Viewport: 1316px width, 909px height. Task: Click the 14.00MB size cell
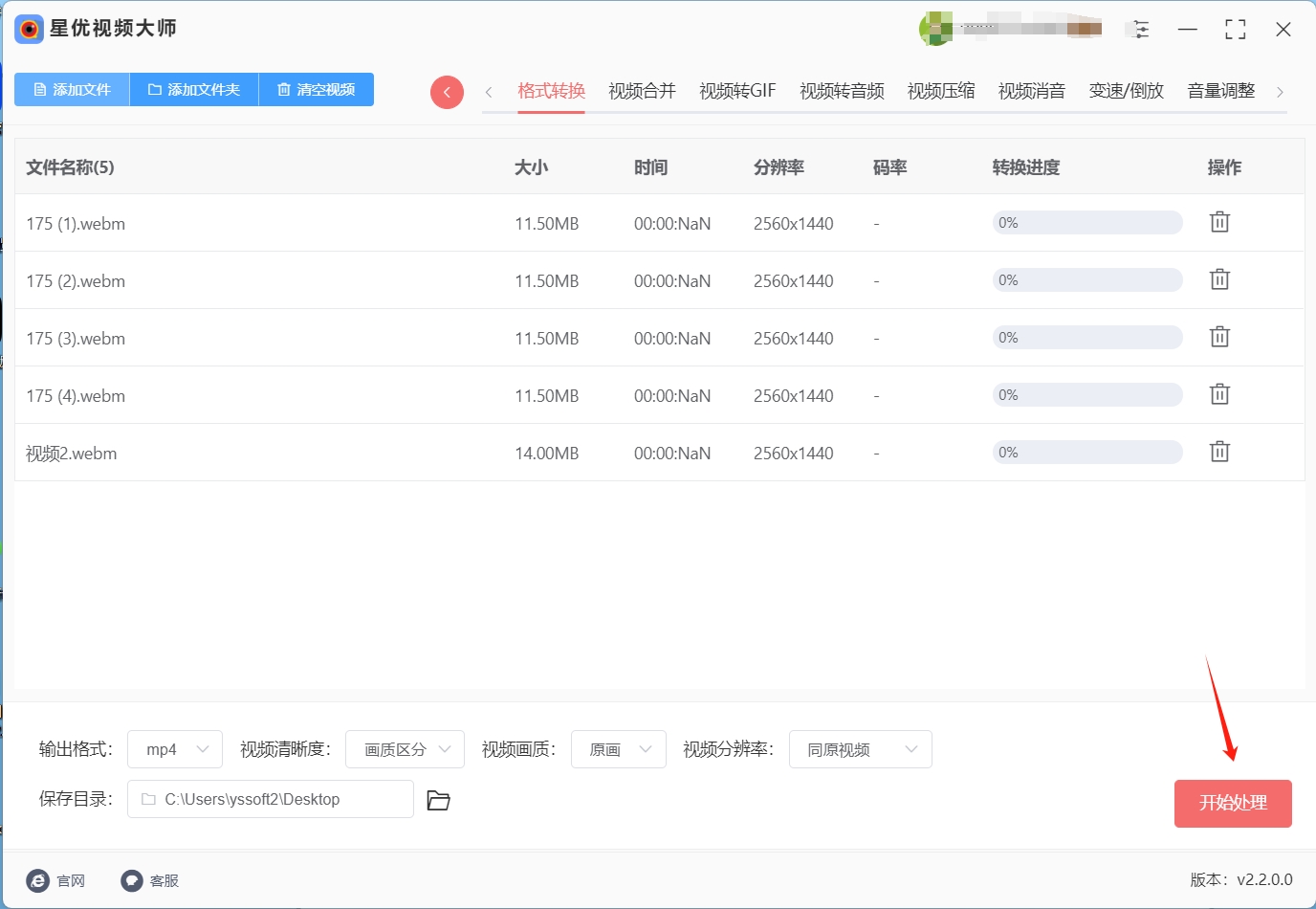[547, 454]
